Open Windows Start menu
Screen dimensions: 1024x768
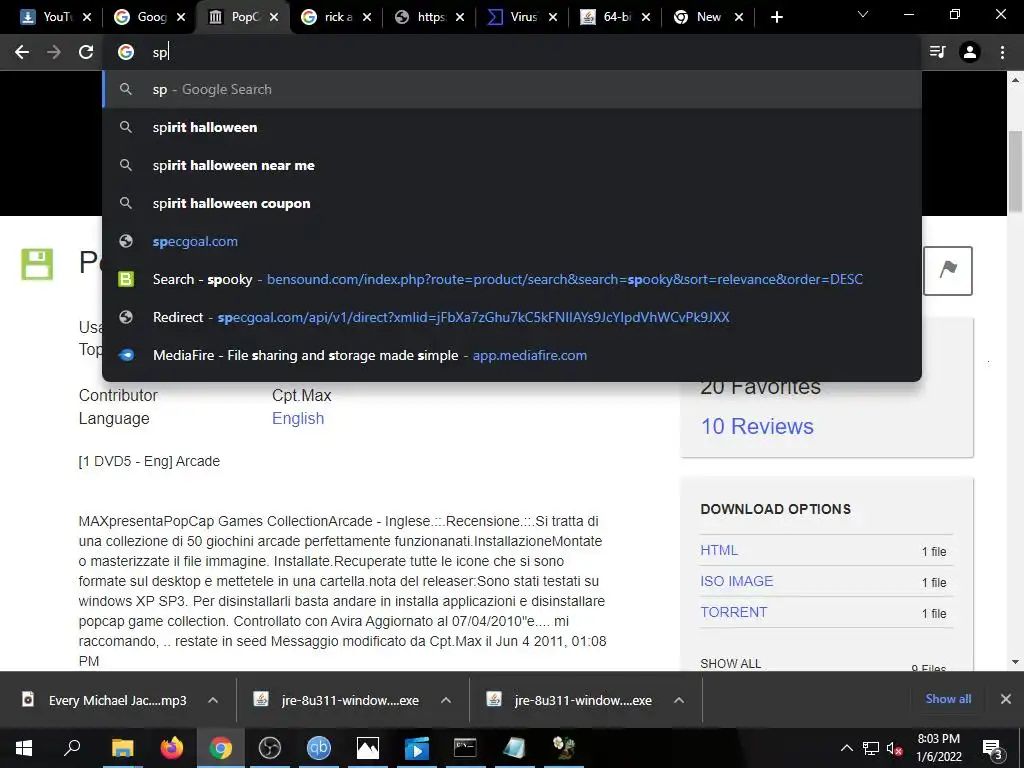point(24,748)
